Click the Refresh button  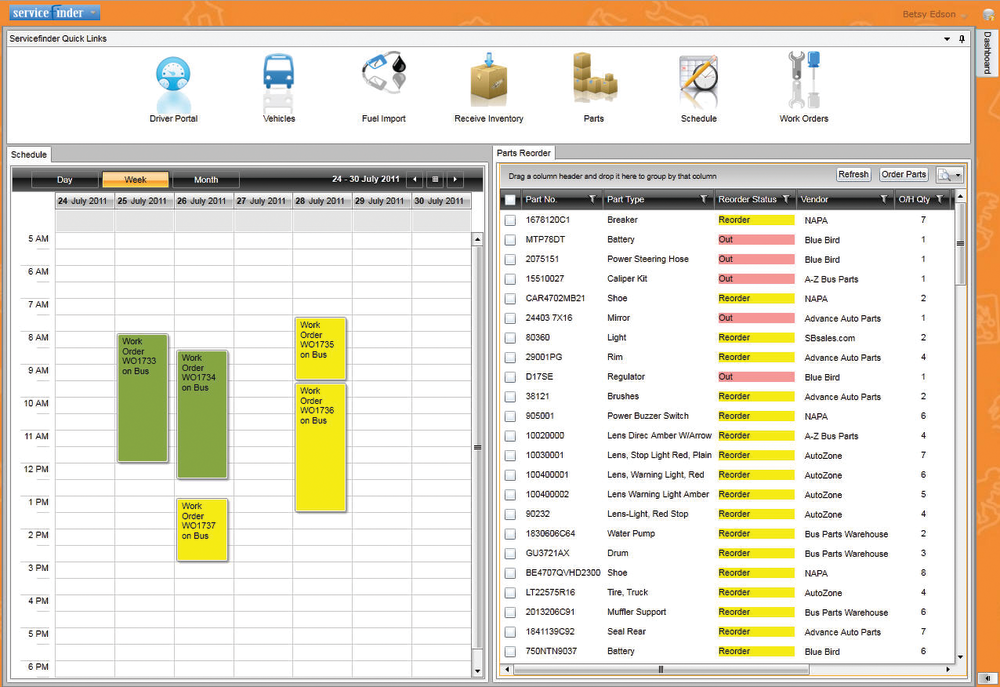pos(853,173)
